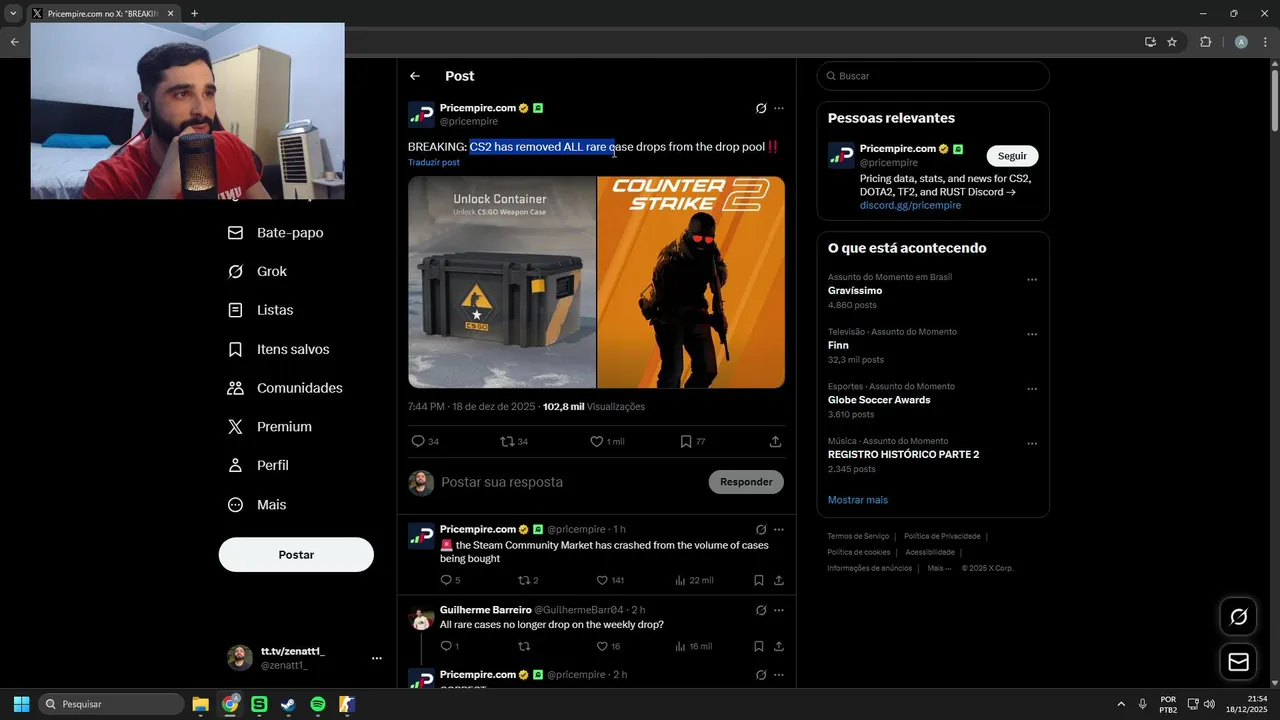Open more options on Guilherme Barreiro's comment
The height and width of the screenshot is (720, 1280).
coord(779,610)
